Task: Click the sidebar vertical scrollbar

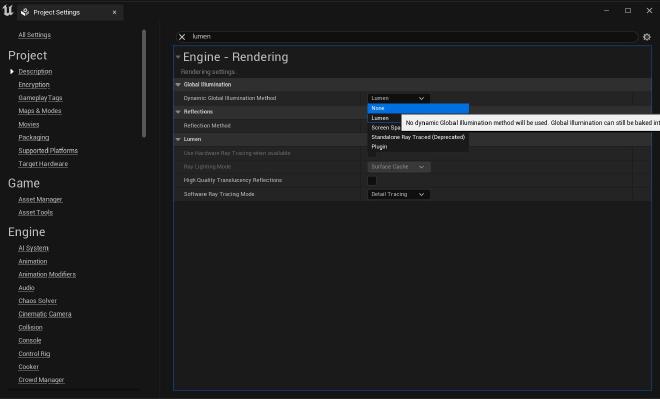Action: 144,83
